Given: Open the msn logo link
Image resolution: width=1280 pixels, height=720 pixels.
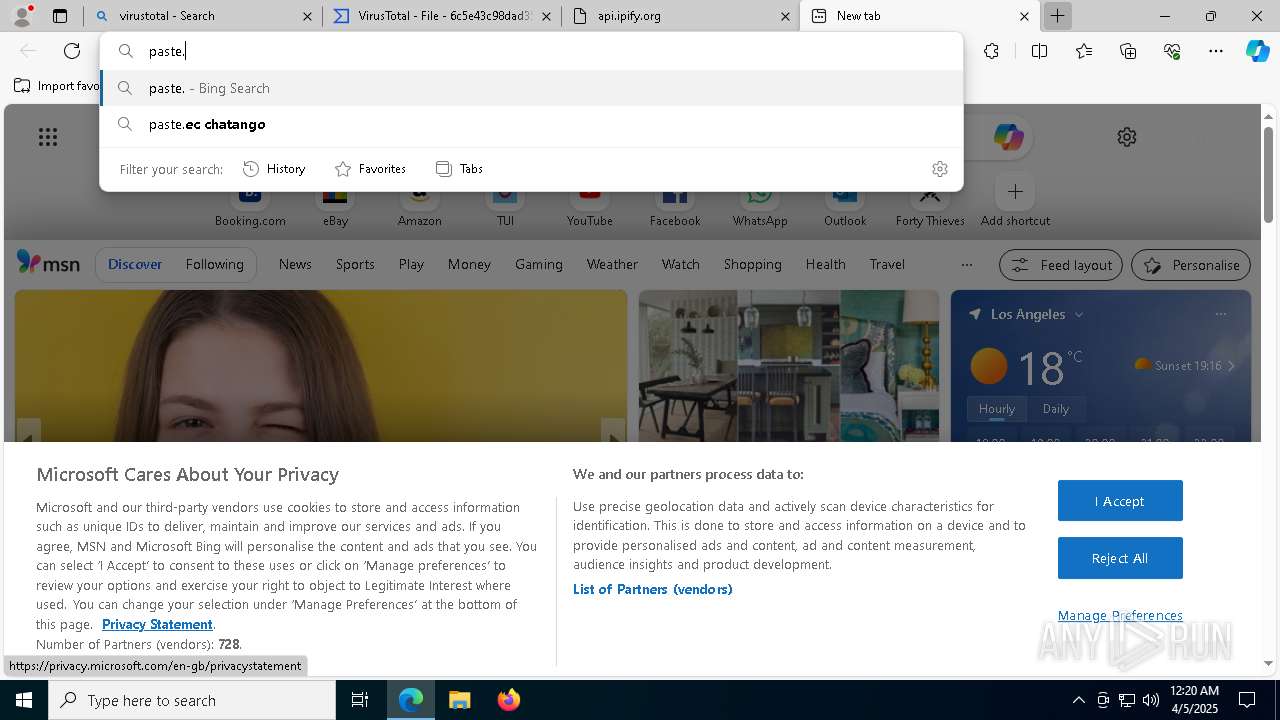Looking at the screenshot, I should 48,263.
